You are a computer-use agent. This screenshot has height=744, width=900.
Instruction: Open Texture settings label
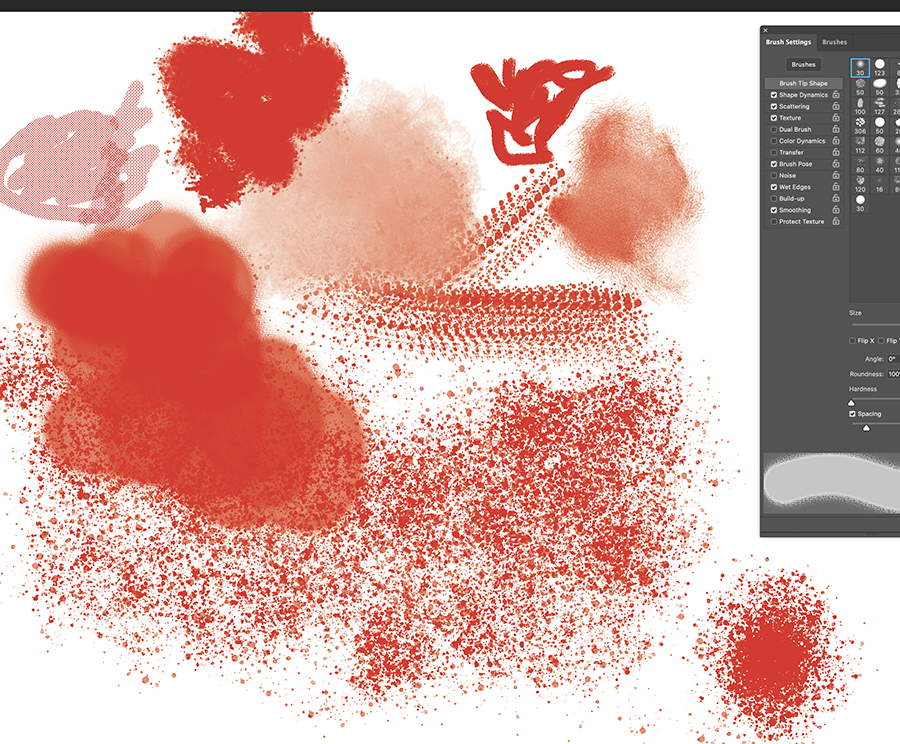pos(790,118)
